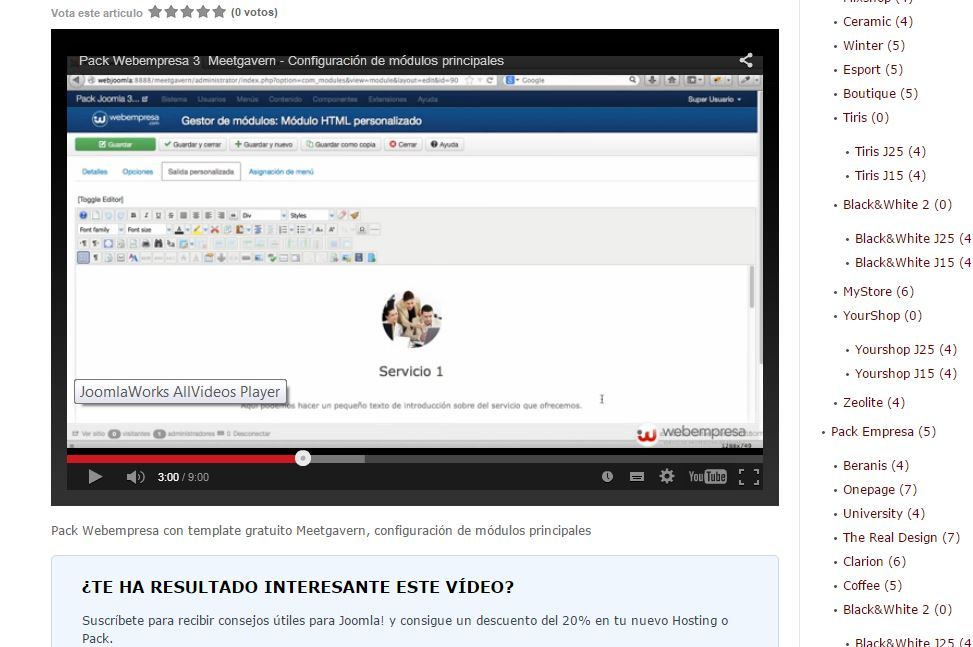Click the 3:00 / 9:00 time display
This screenshot has height=647, width=973.
click(183, 477)
